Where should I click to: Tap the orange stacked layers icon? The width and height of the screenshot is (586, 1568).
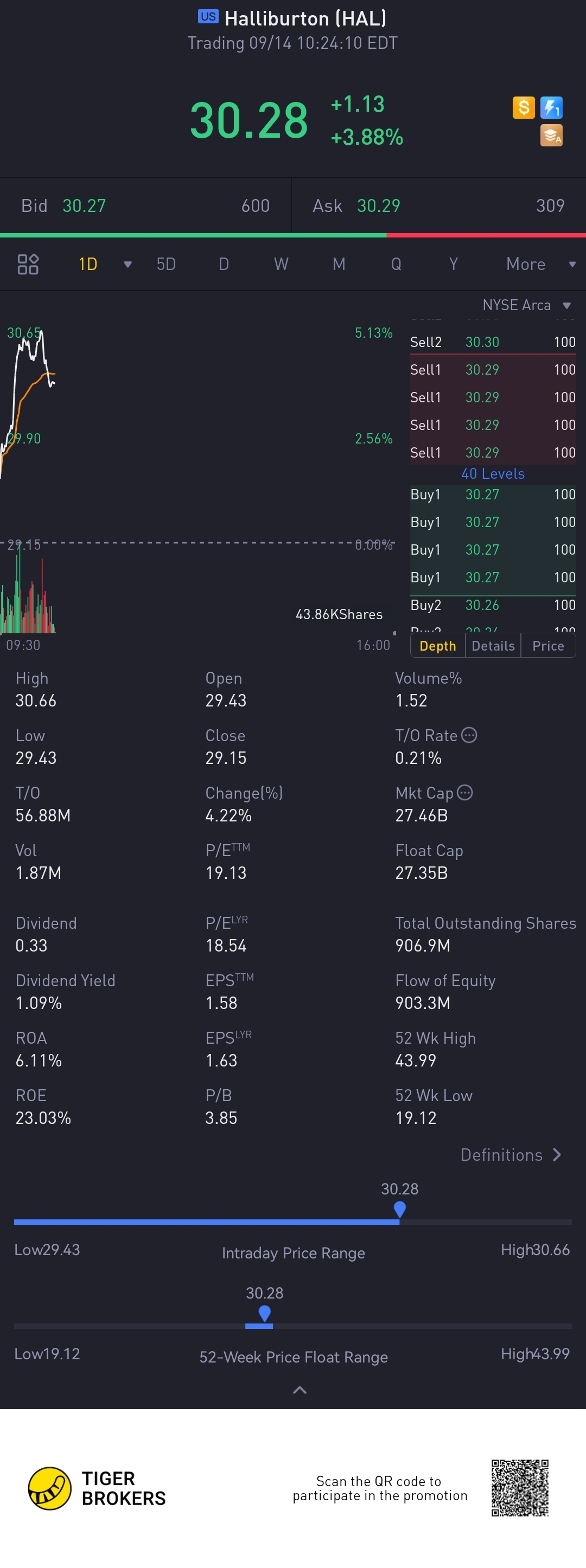coord(551,135)
